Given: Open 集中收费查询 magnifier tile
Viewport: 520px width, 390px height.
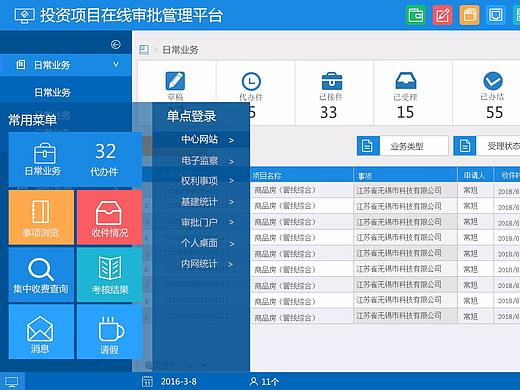Looking at the screenshot, I should 41,275.
